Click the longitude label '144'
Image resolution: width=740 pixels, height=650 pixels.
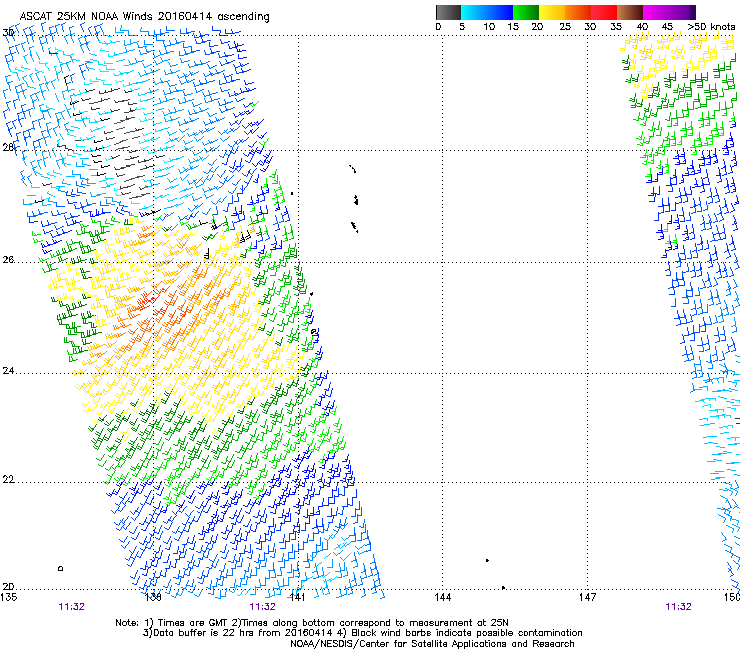[x=442, y=597]
